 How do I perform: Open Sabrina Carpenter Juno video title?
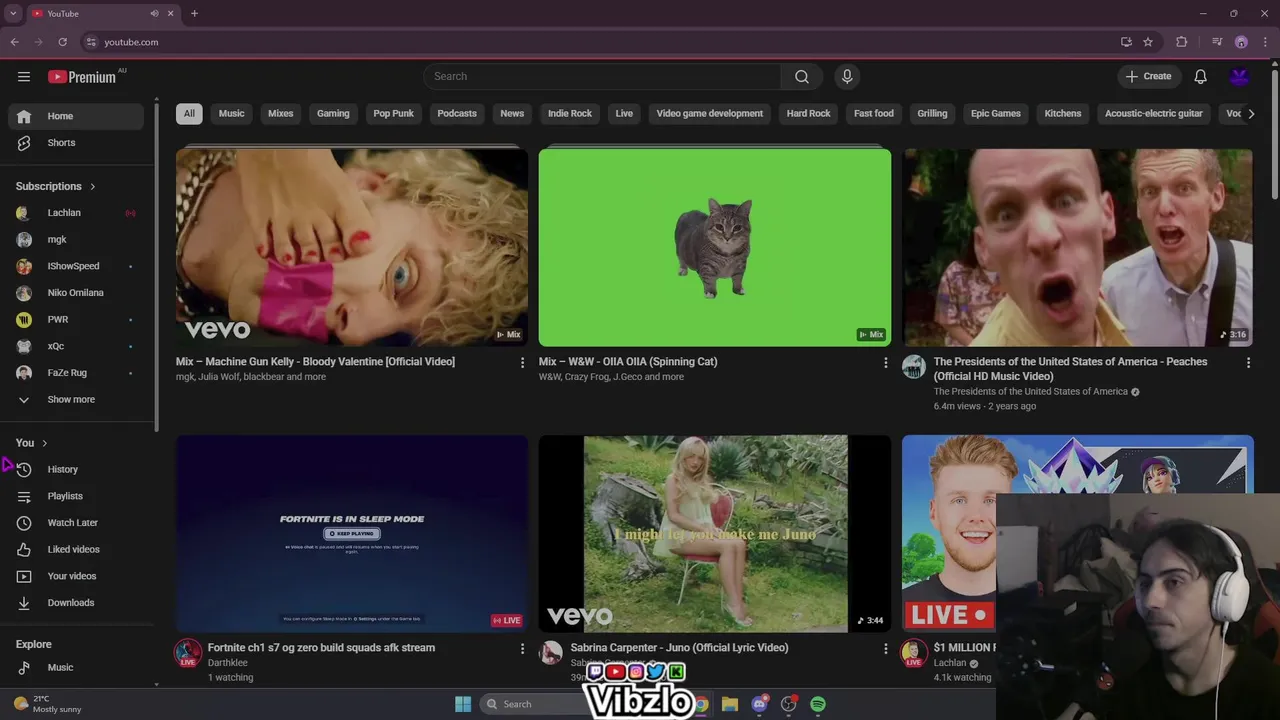[679, 648]
